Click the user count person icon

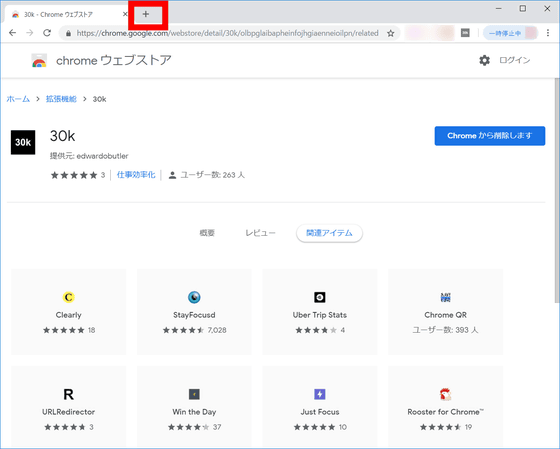click(172, 175)
